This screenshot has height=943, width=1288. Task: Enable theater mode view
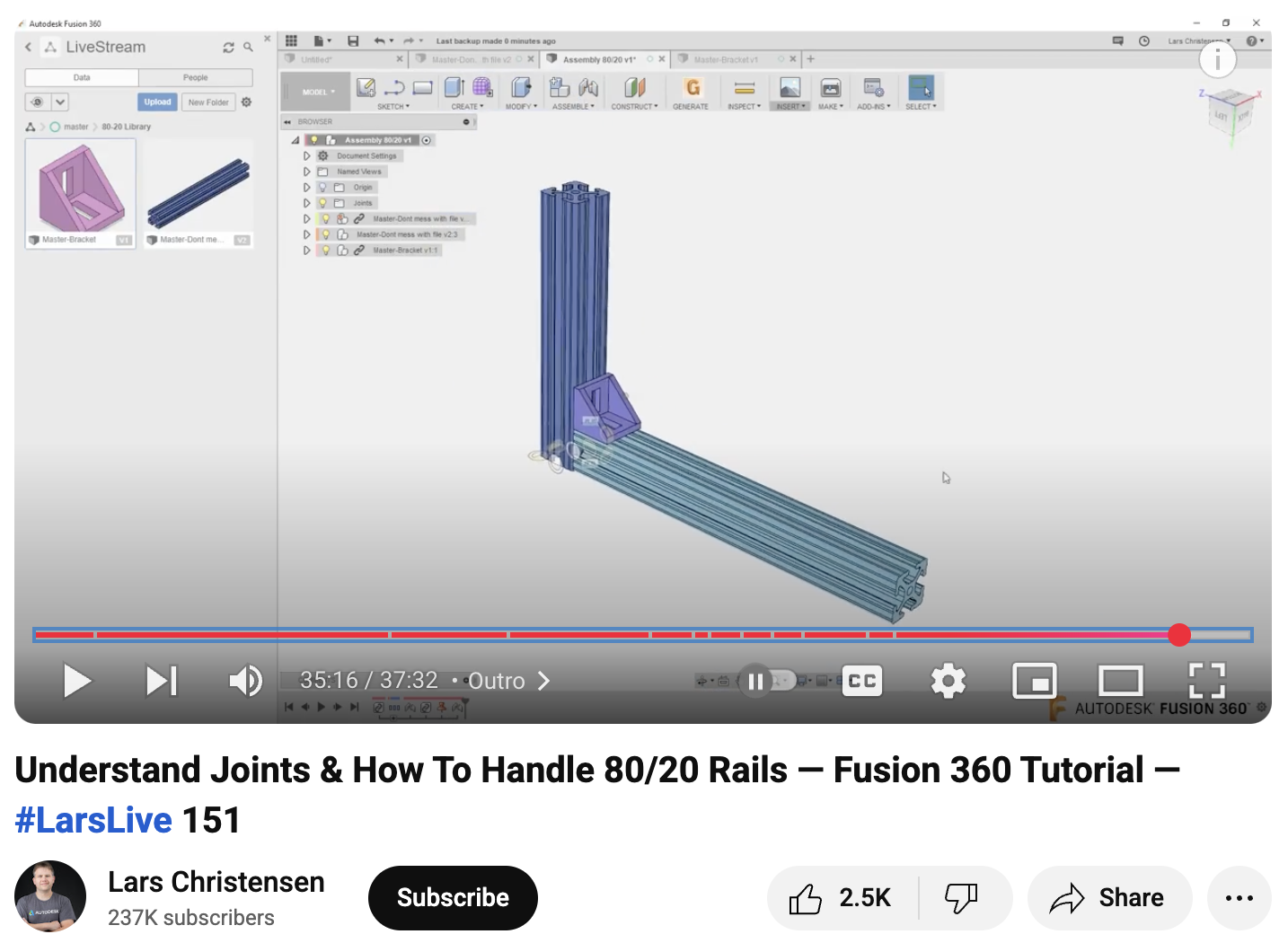1120,681
